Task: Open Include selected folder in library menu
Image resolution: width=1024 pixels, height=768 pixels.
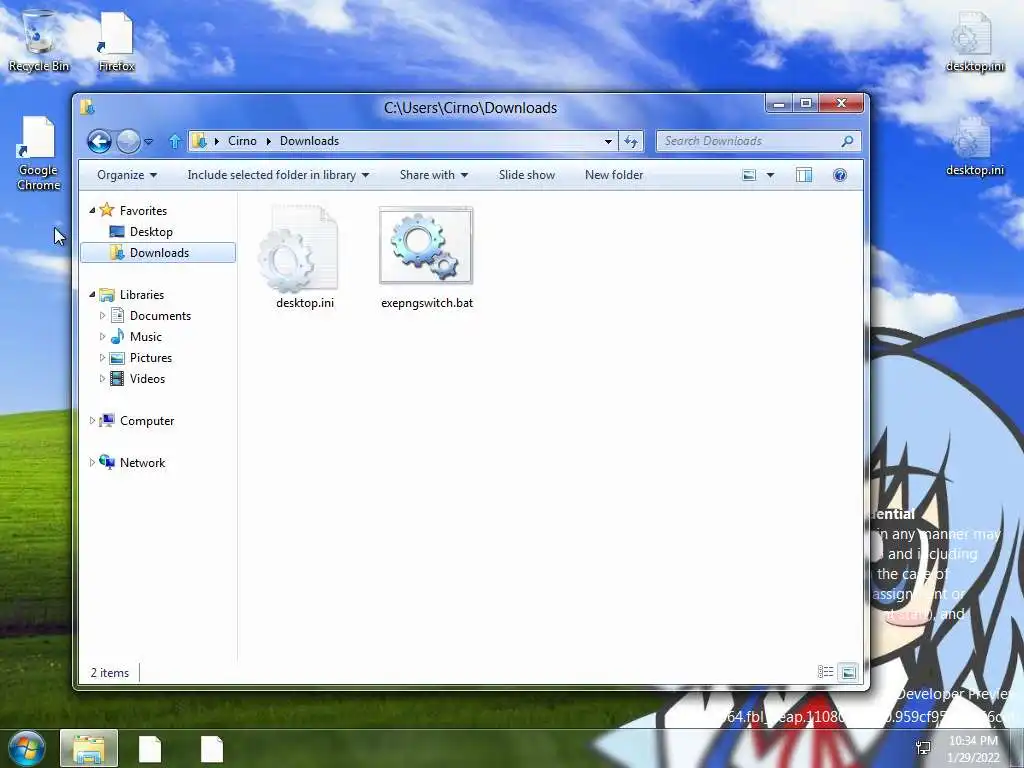Action: pyautogui.click(x=278, y=175)
